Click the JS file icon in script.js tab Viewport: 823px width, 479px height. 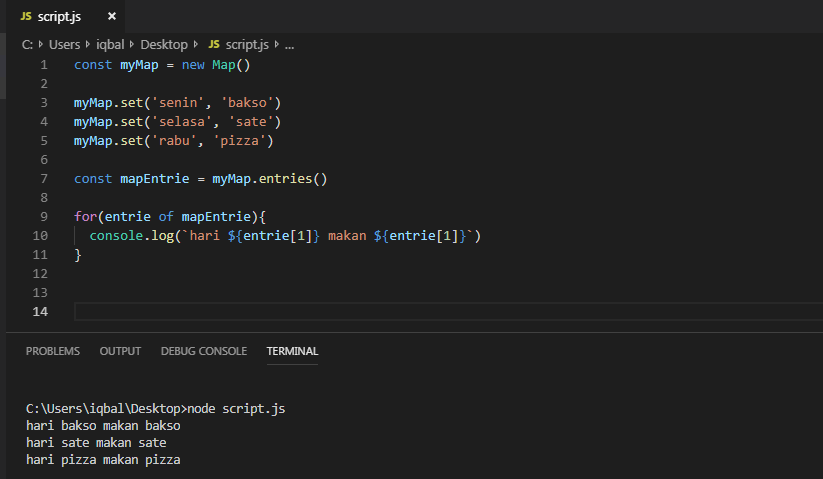26,16
